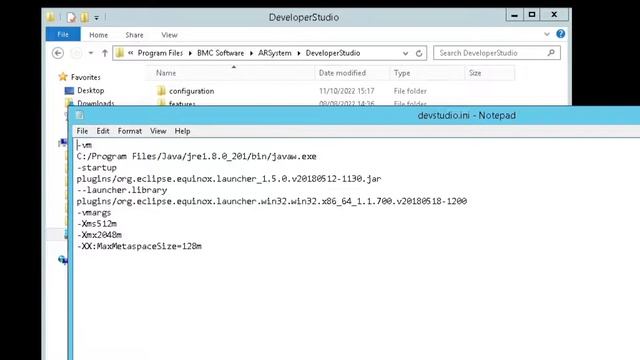Screen dimensions: 640x360
Task: Open the File tab in the DeveloperStudio Explorer window
Action: click(x=63, y=35)
